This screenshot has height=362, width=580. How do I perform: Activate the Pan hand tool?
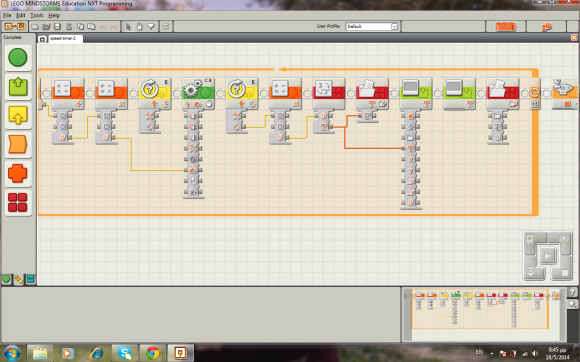[139, 27]
